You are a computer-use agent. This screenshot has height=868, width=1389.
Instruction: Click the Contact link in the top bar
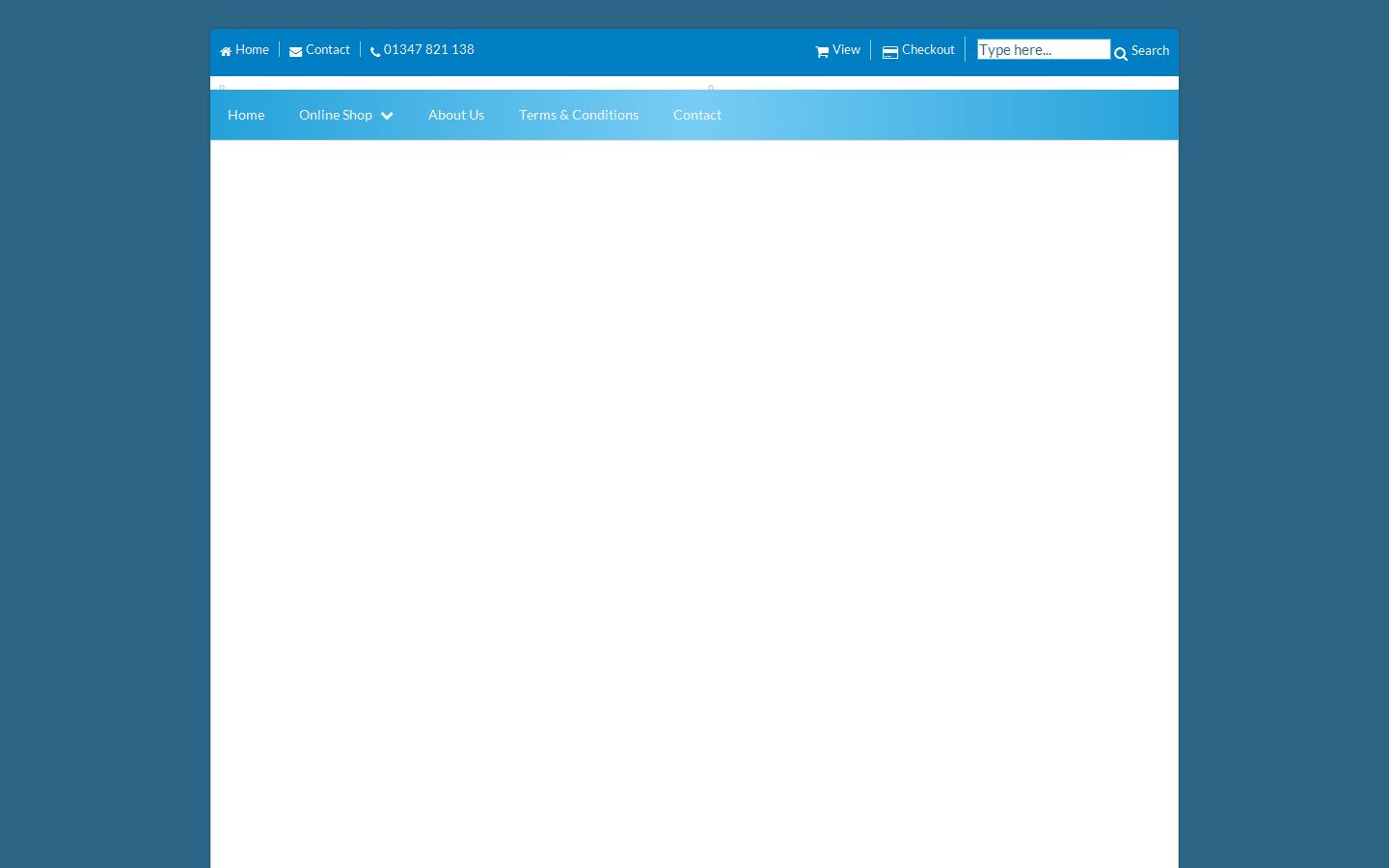pyautogui.click(x=327, y=49)
